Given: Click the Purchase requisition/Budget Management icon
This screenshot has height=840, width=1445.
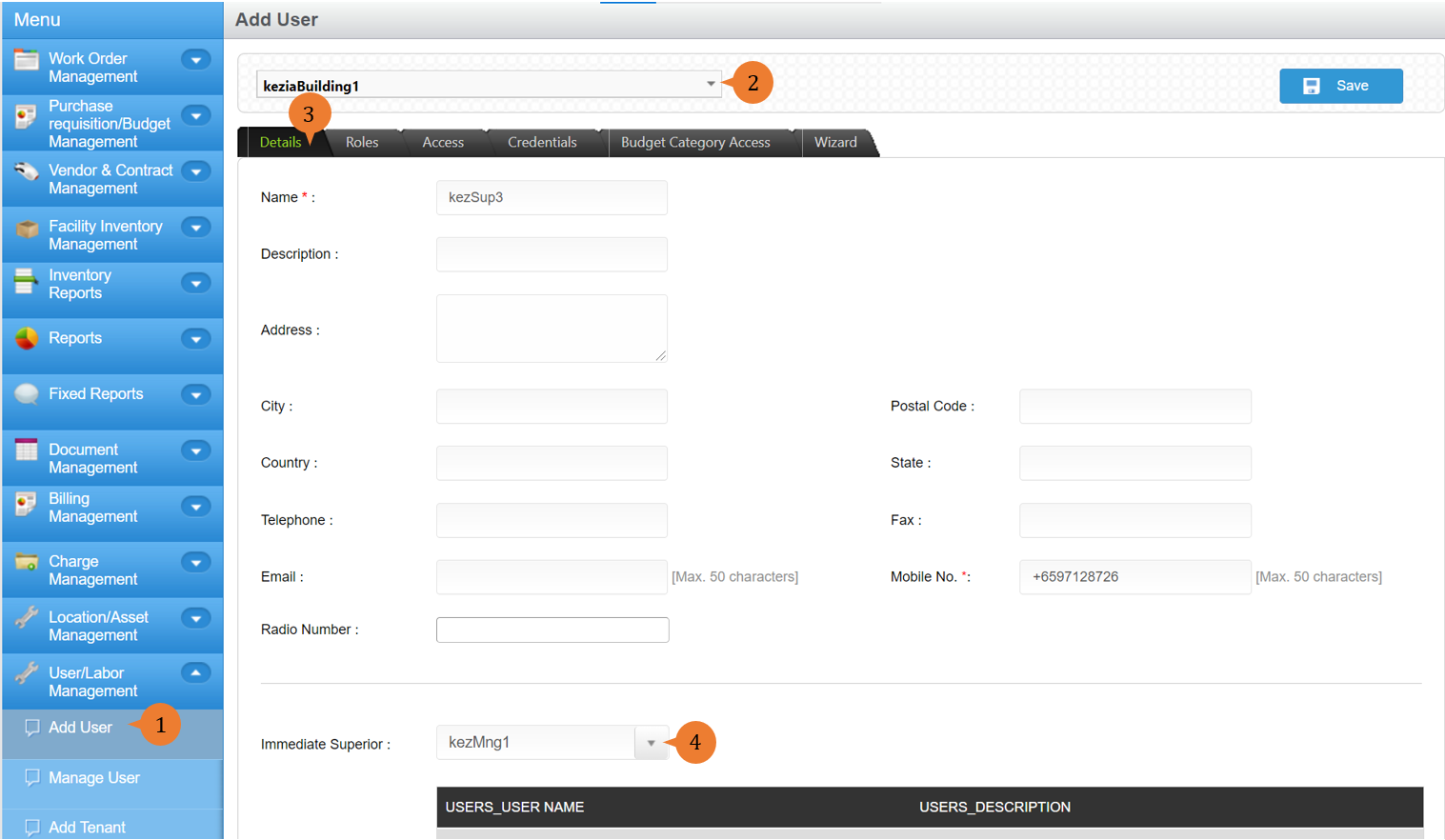Looking at the screenshot, I should pos(27,117).
